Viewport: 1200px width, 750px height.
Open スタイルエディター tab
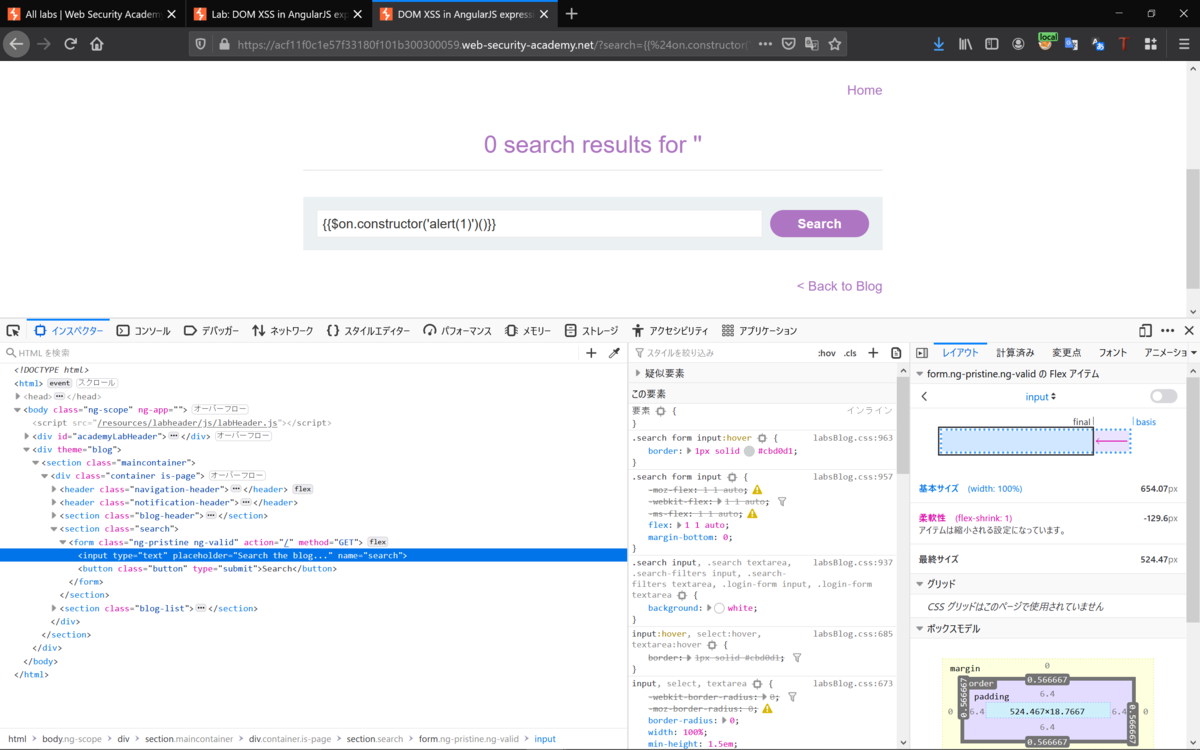[x=368, y=331]
